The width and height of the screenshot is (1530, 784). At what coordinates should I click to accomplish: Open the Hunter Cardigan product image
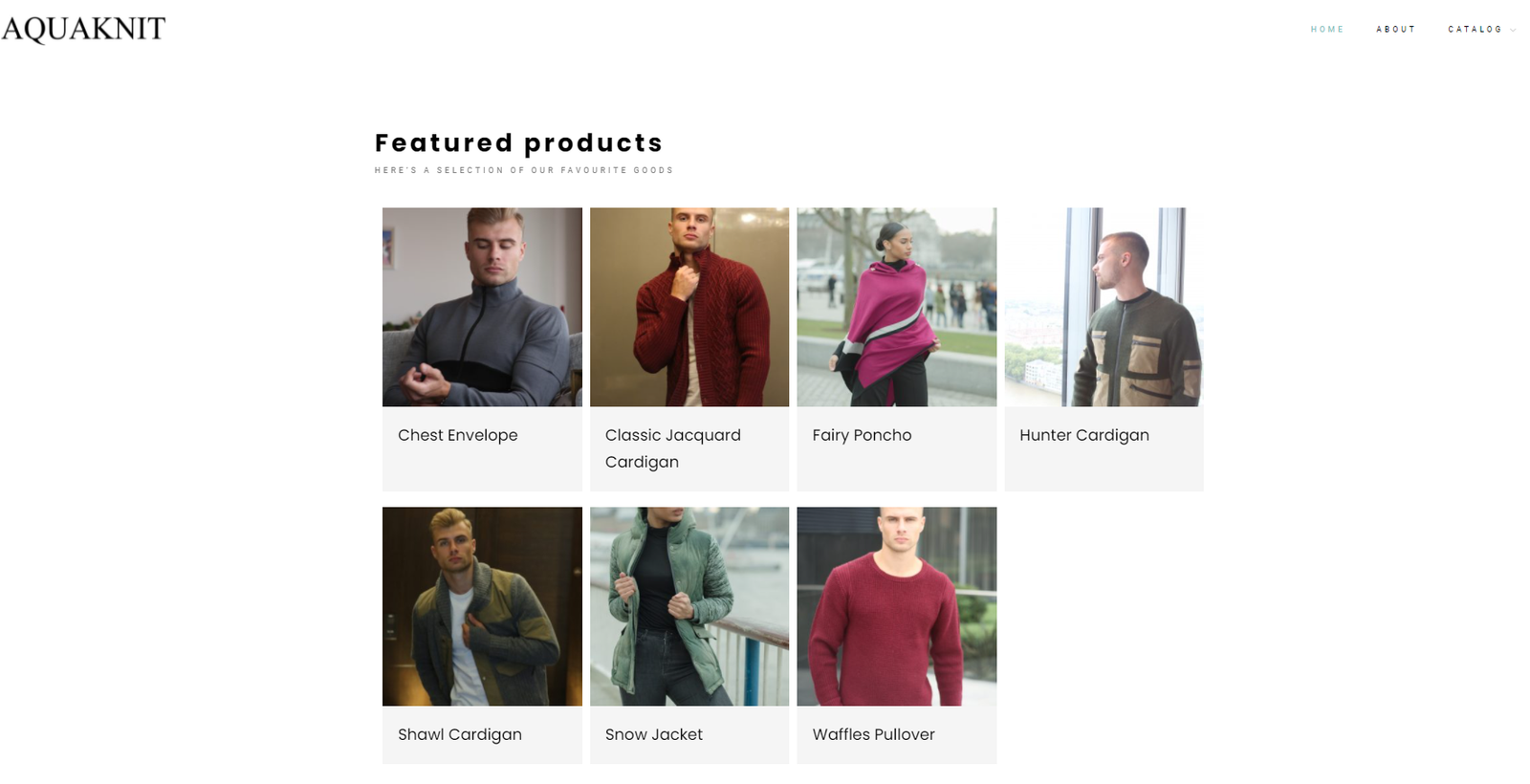1104,307
